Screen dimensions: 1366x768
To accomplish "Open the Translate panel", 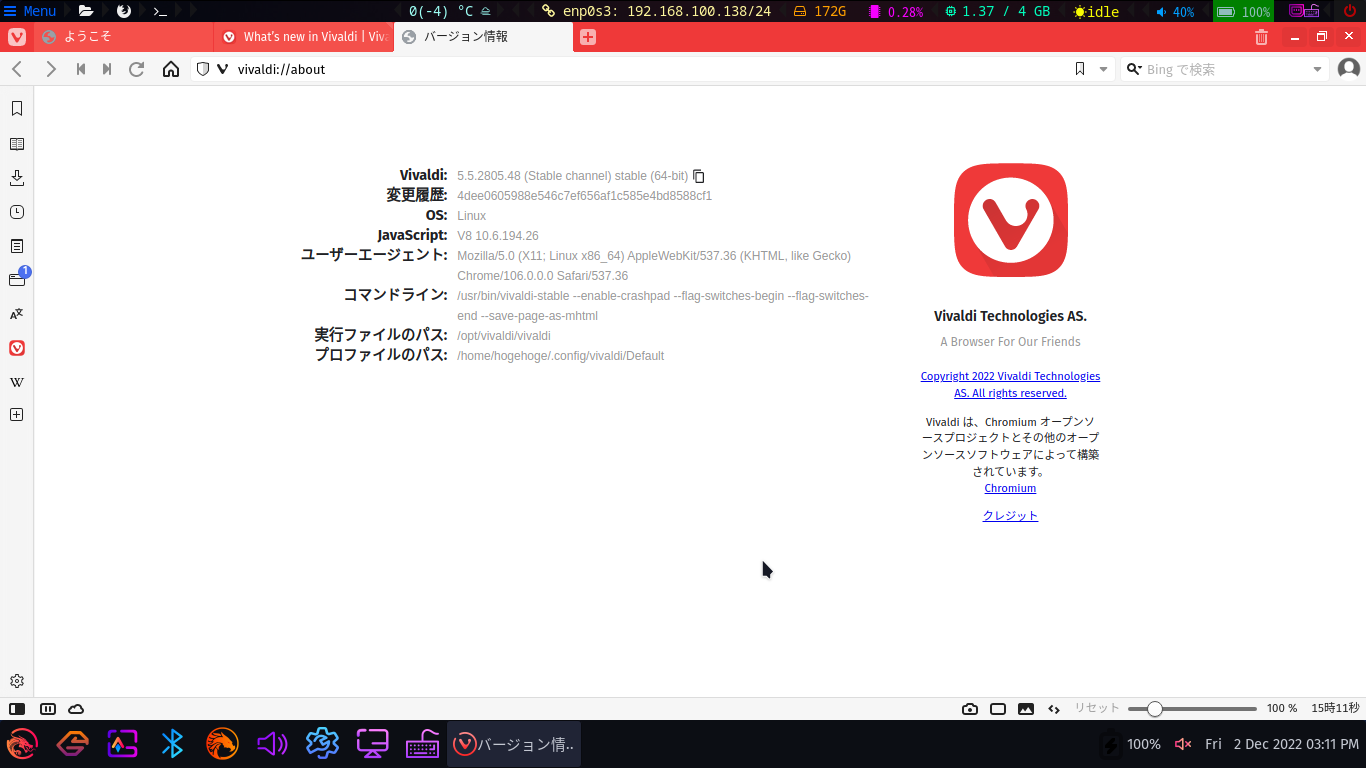I will [17, 314].
